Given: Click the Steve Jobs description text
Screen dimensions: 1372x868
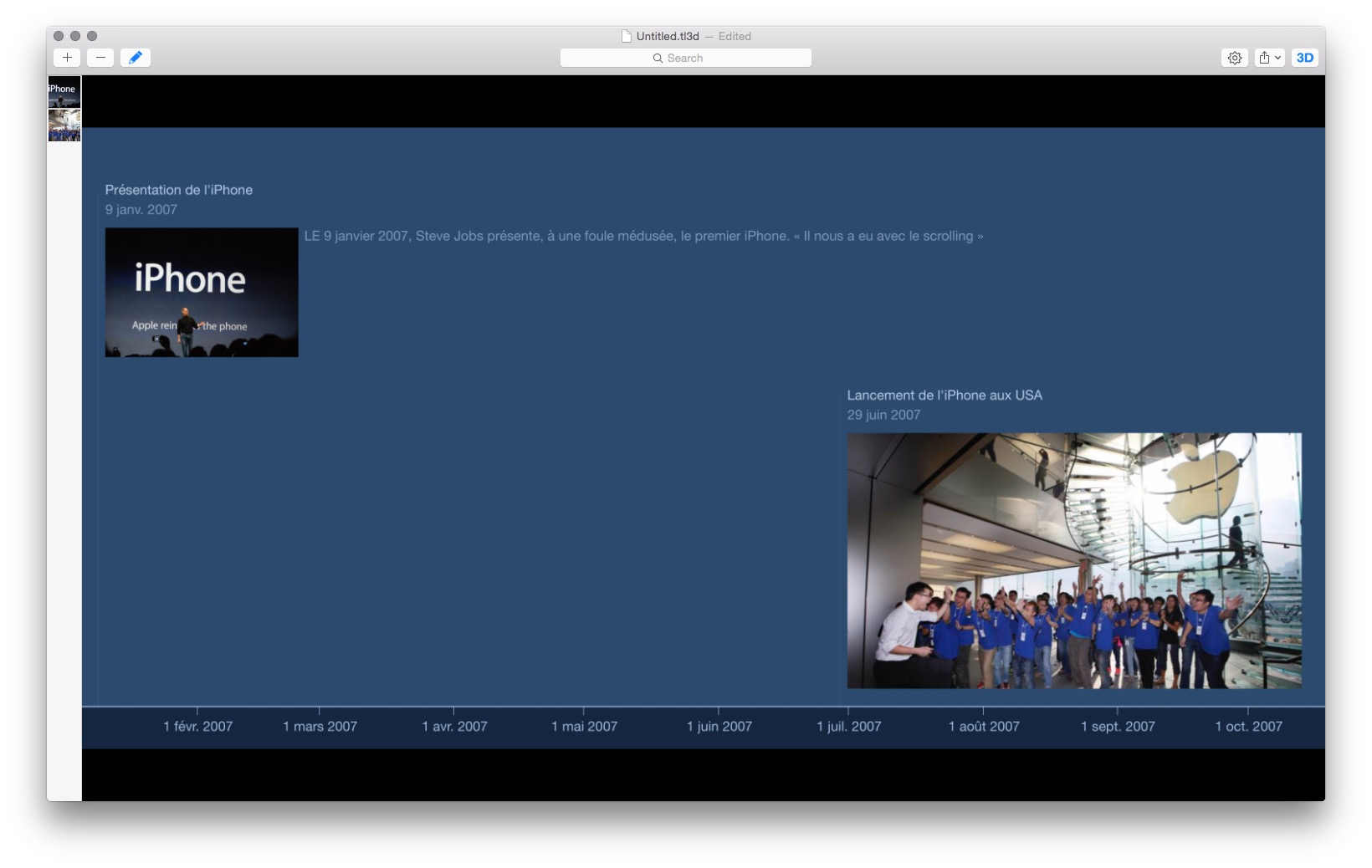Looking at the screenshot, I should tap(643, 237).
